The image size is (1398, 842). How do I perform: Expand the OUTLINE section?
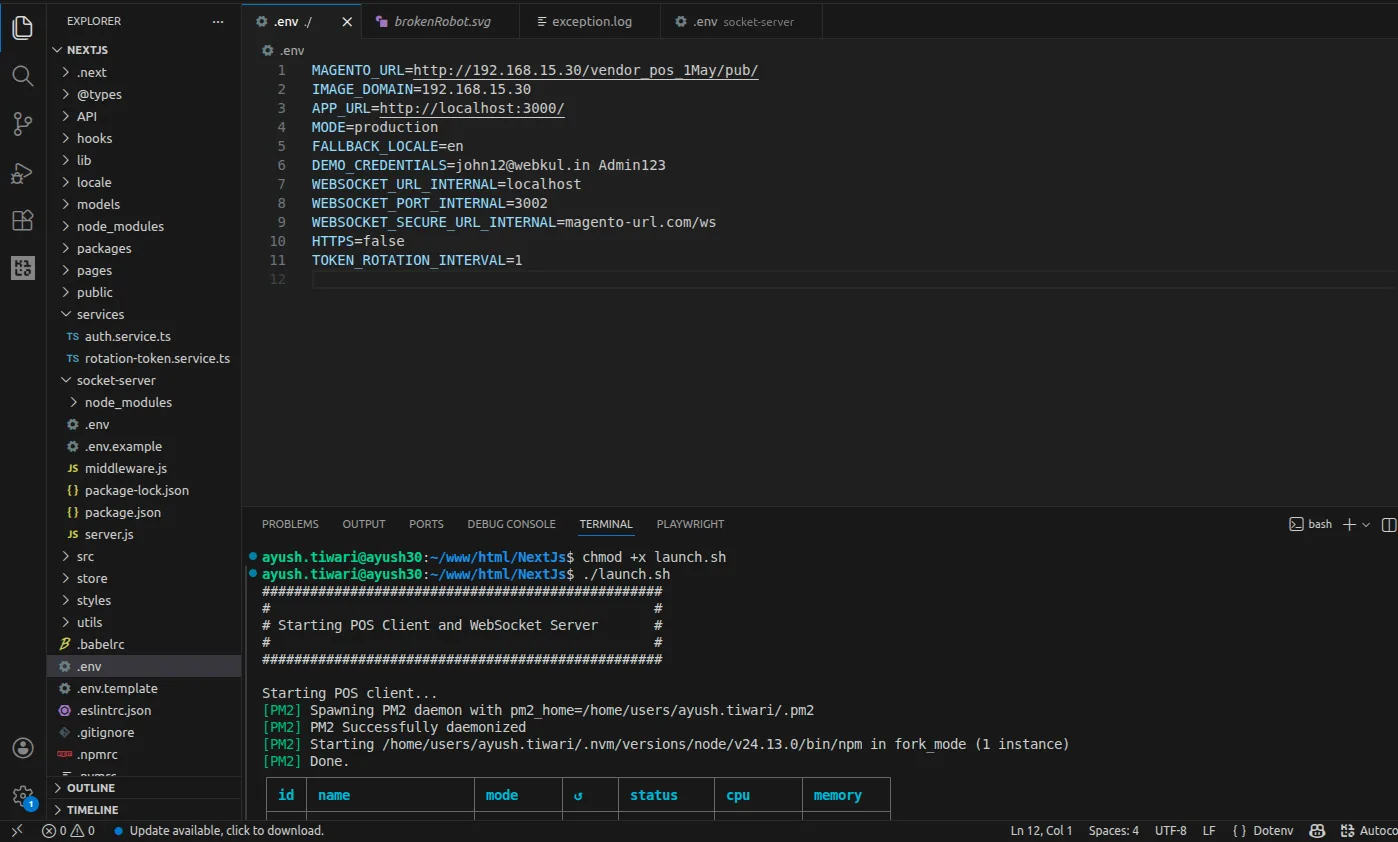click(x=144, y=788)
